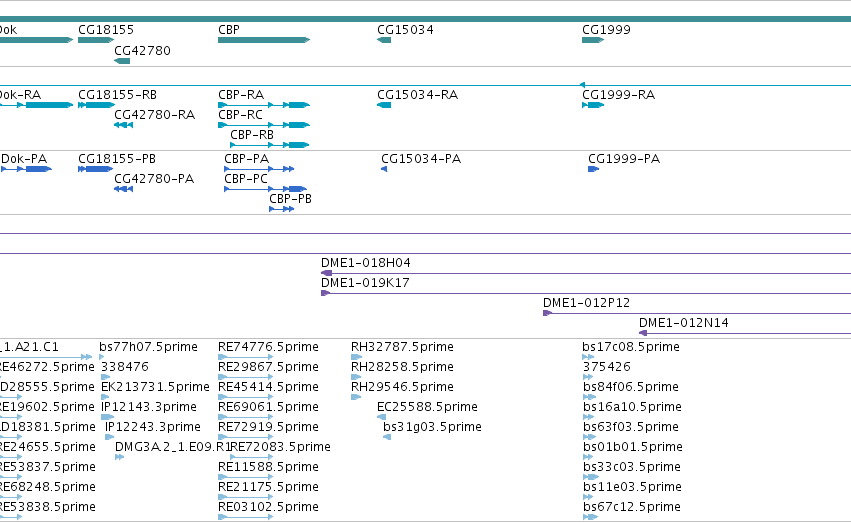Open the CG1999-RA transcript label

618,95
